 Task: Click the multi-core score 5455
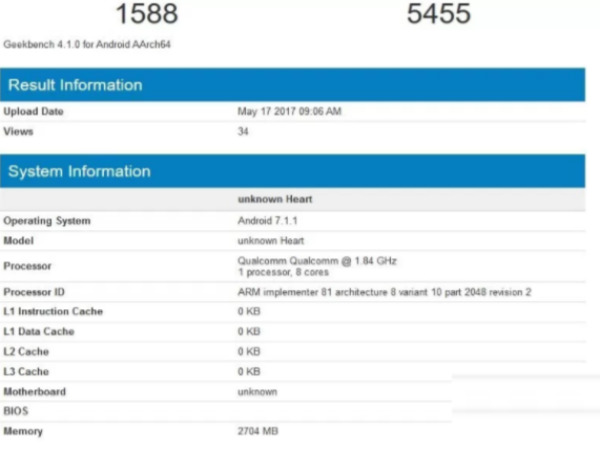[x=439, y=14]
